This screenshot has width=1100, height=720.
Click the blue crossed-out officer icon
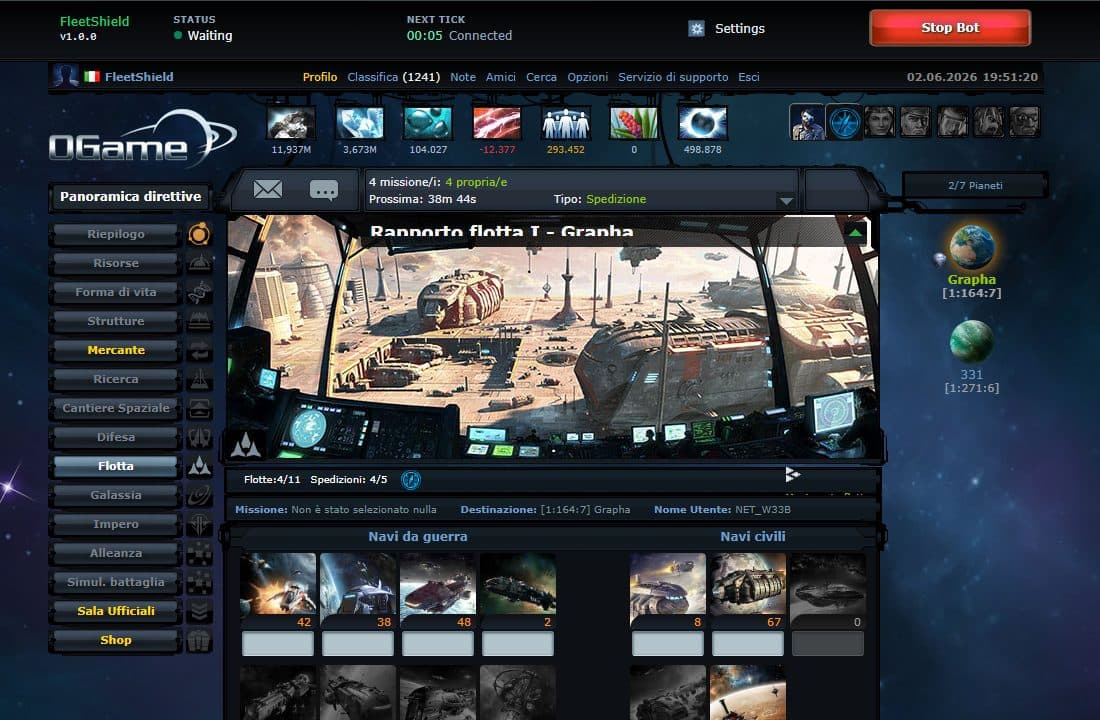(x=844, y=122)
